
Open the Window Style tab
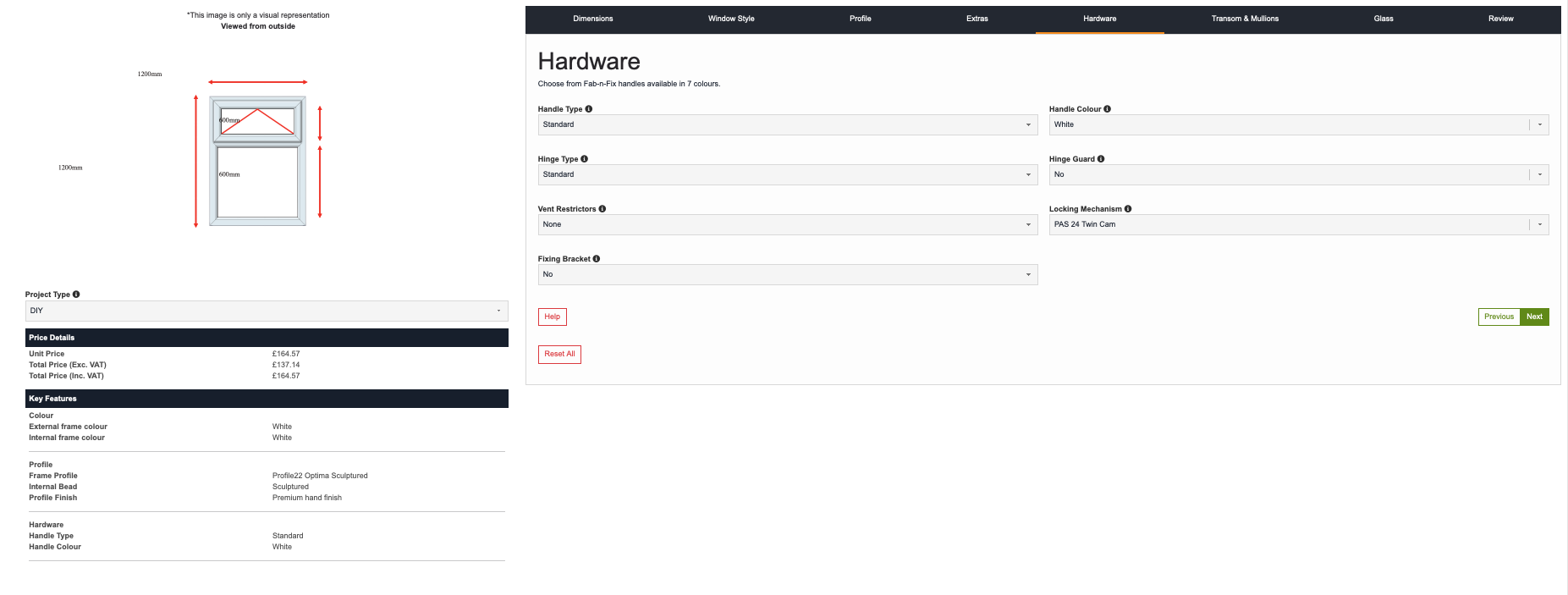point(731,19)
